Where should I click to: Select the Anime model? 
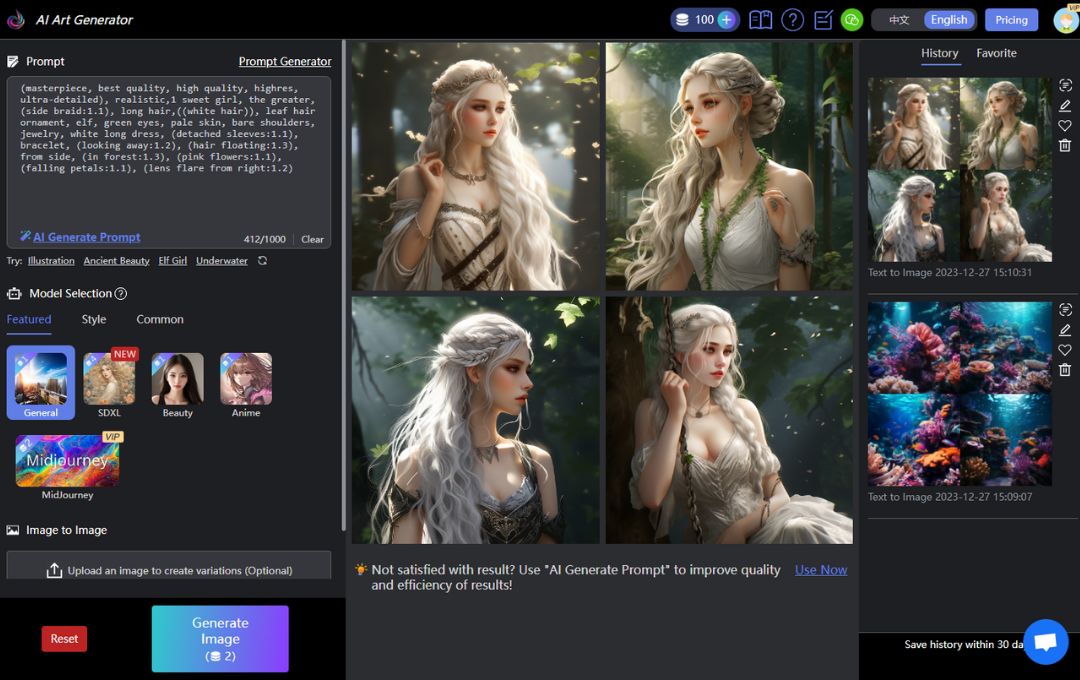[246, 385]
